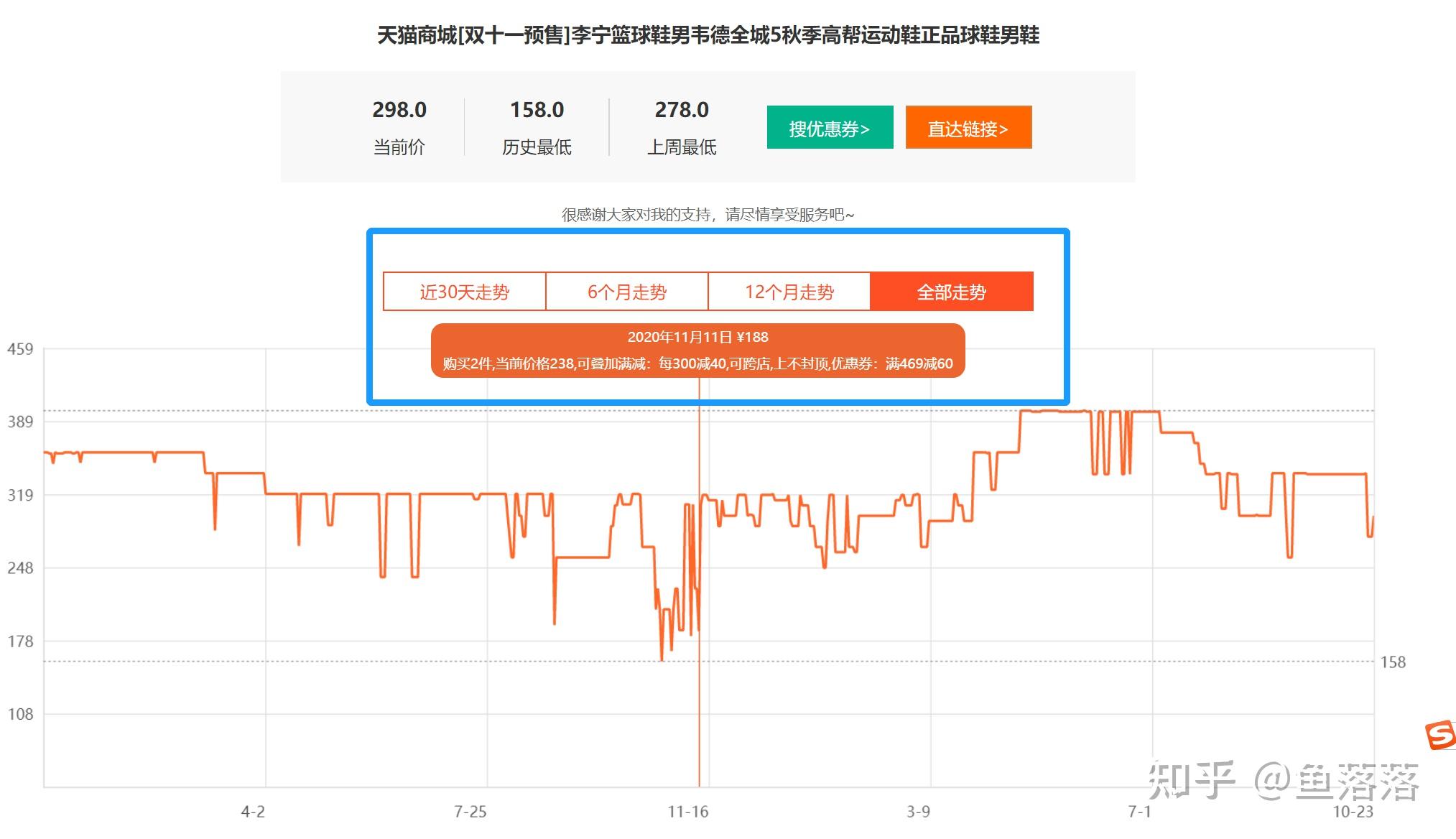Click last week lowest value 278.0
This screenshot has width=1456, height=839.
click(682, 110)
